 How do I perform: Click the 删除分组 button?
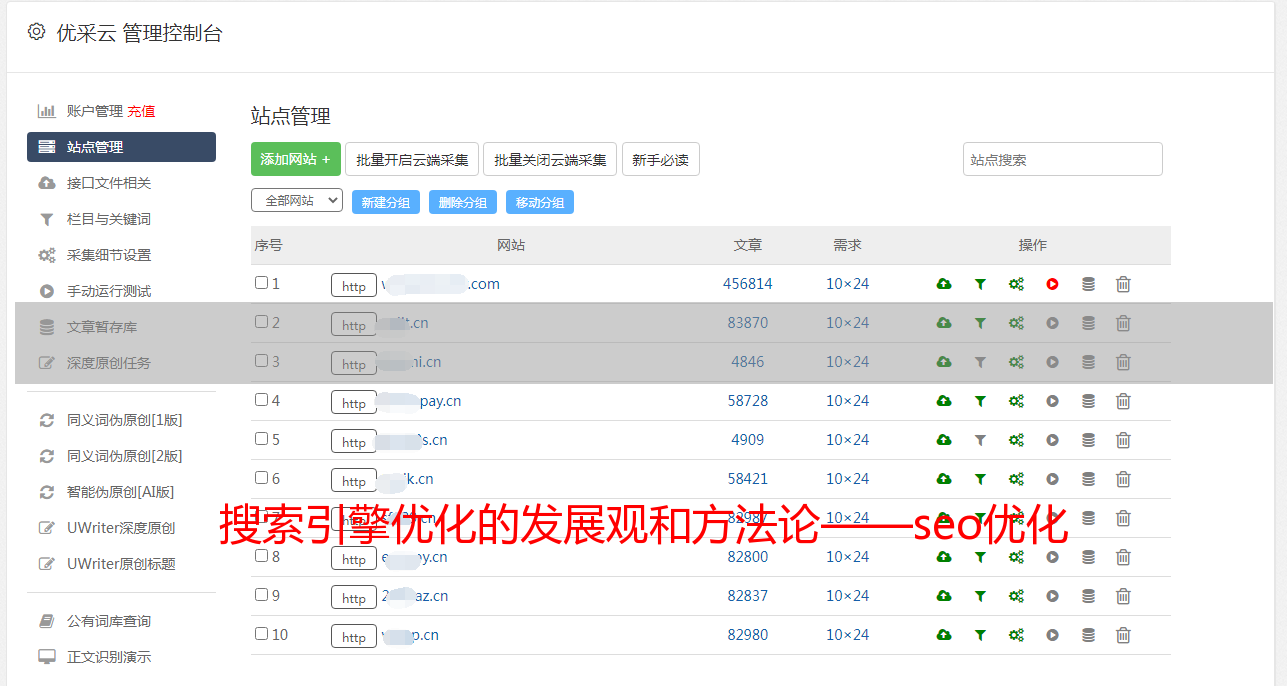point(463,202)
